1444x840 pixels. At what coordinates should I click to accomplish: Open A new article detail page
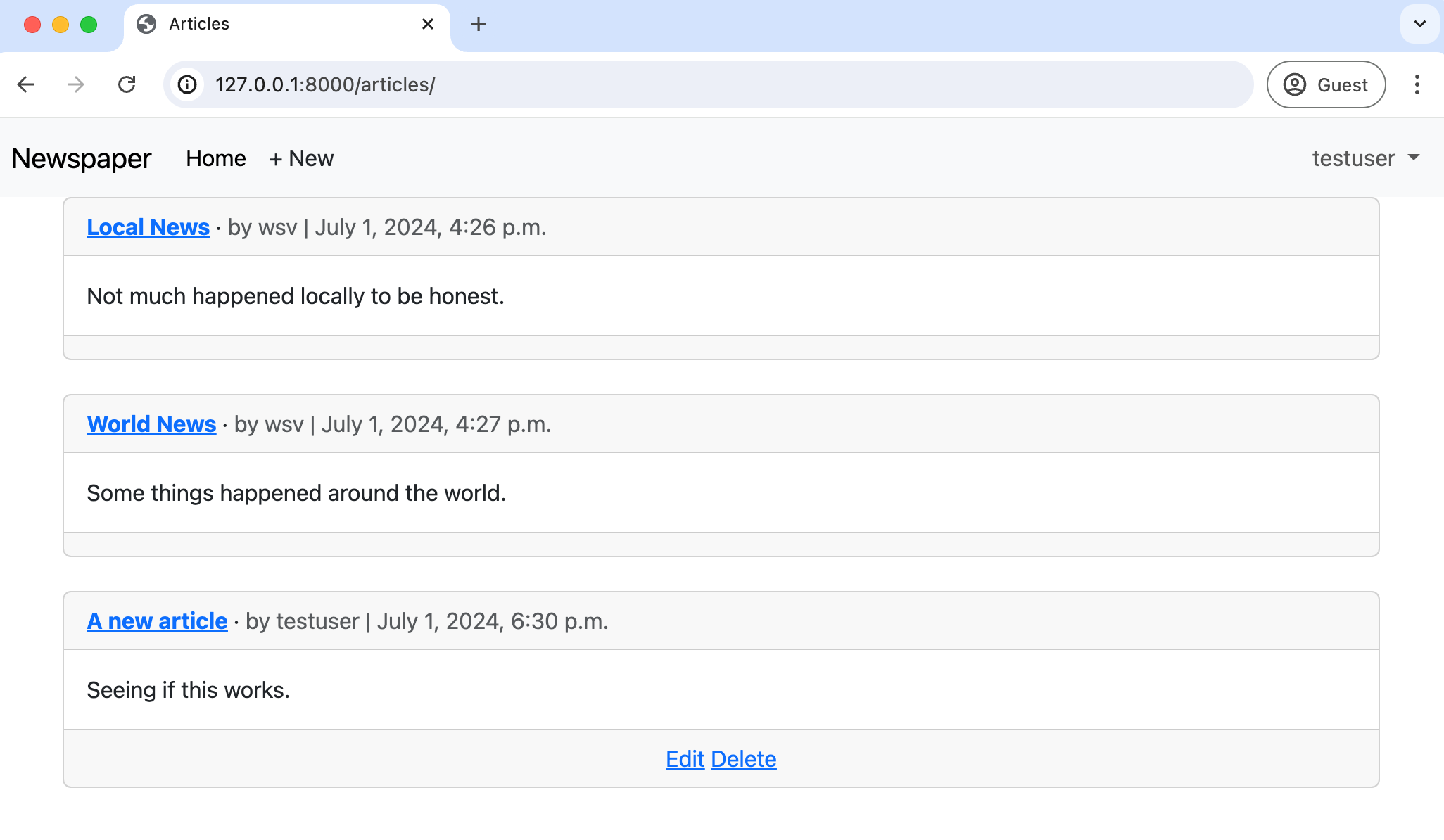[156, 621]
